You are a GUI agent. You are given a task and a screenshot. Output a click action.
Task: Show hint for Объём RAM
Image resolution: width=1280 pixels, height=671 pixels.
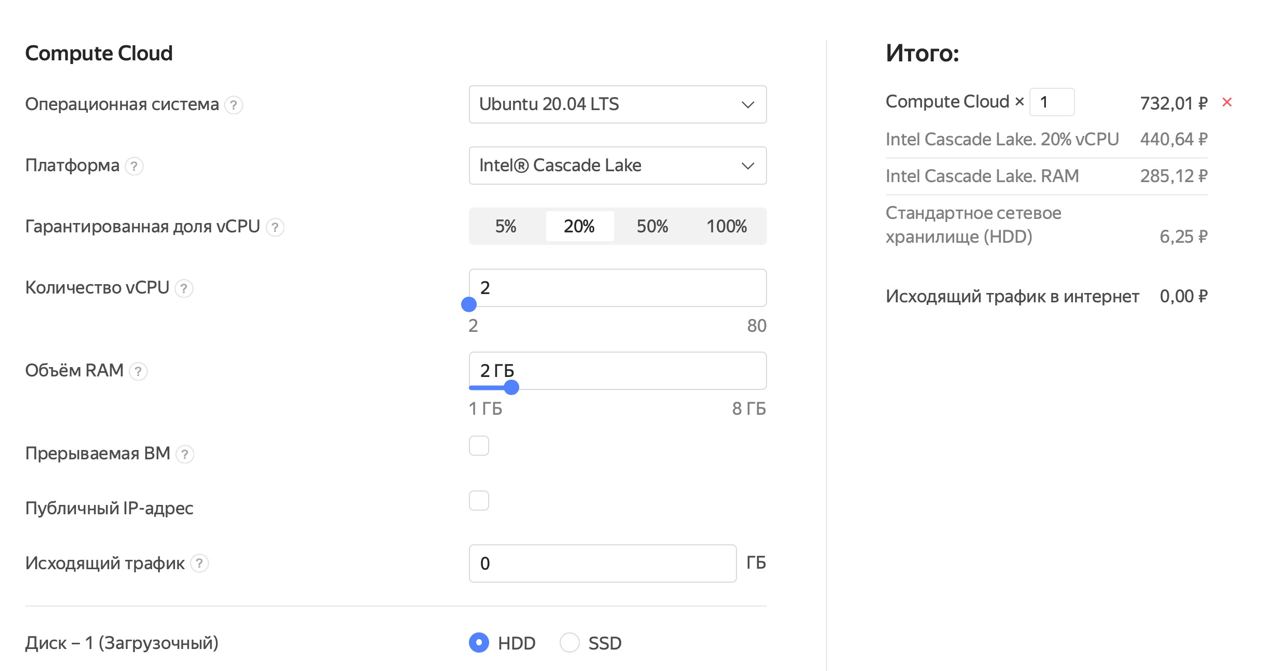tap(138, 371)
